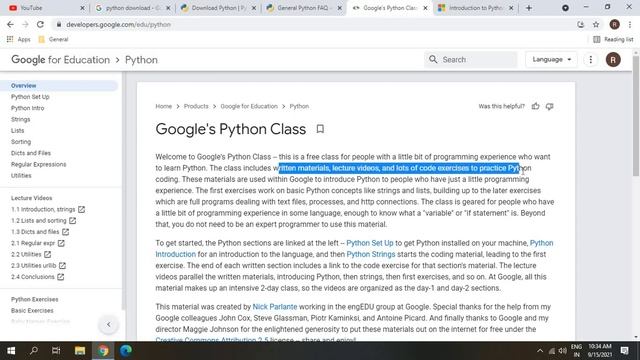Viewport: 640px width, 360px height.
Task: Open lecture video 1.1 Introduction, strings
Action: tap(48, 209)
